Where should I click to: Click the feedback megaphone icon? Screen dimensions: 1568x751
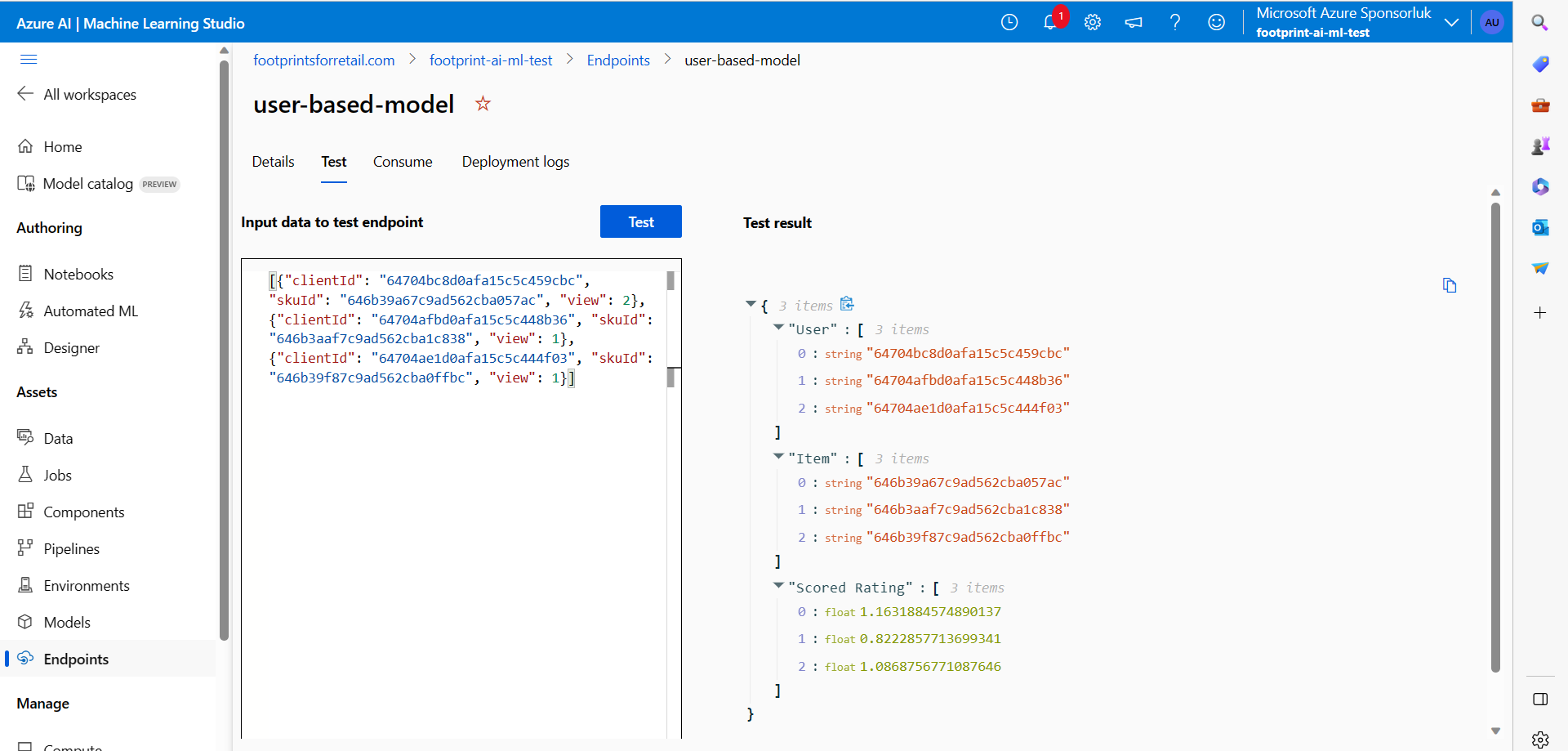coord(1134,22)
